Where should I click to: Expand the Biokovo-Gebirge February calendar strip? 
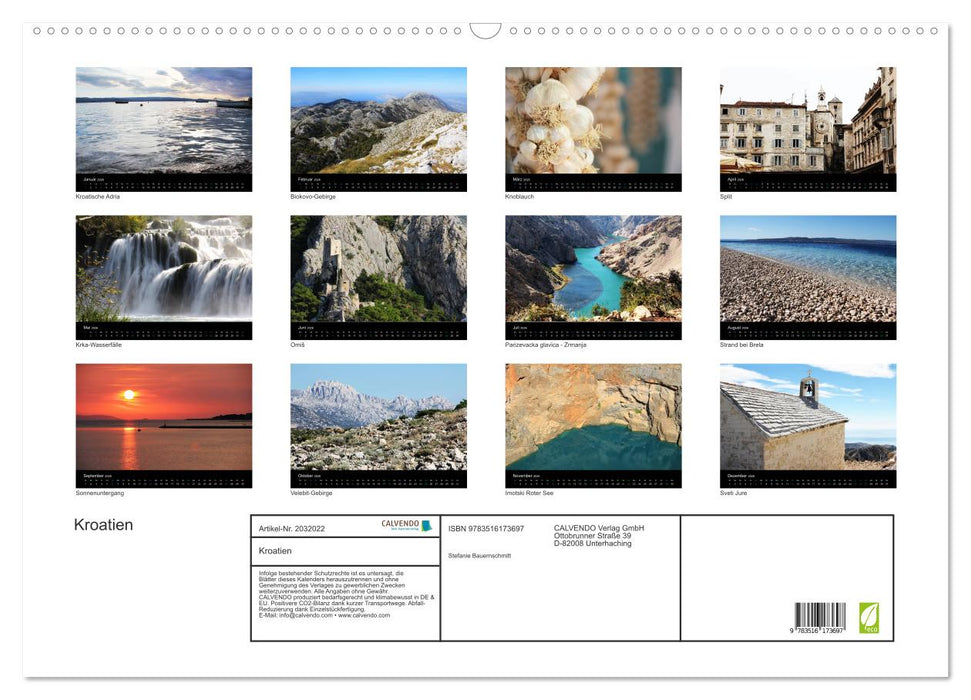point(378,183)
